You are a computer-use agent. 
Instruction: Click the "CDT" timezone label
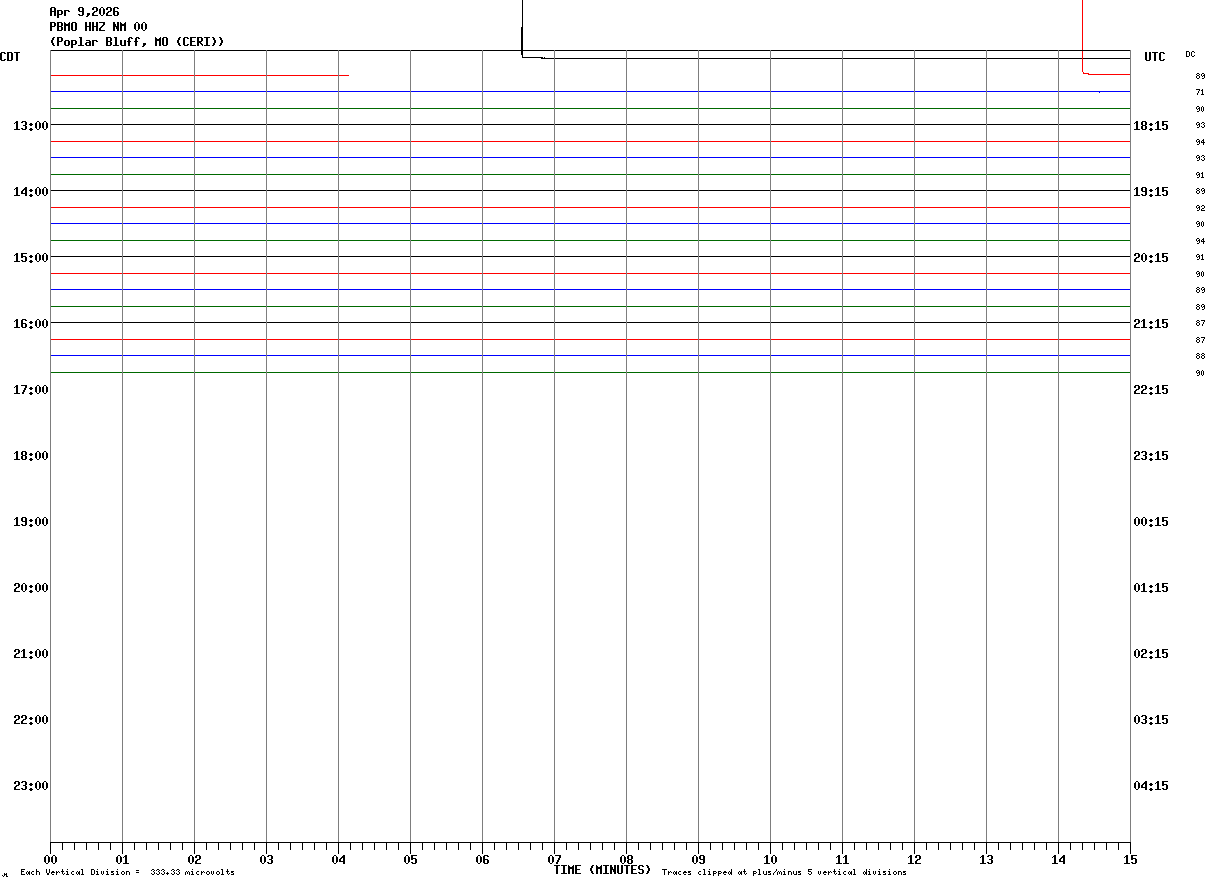10,57
